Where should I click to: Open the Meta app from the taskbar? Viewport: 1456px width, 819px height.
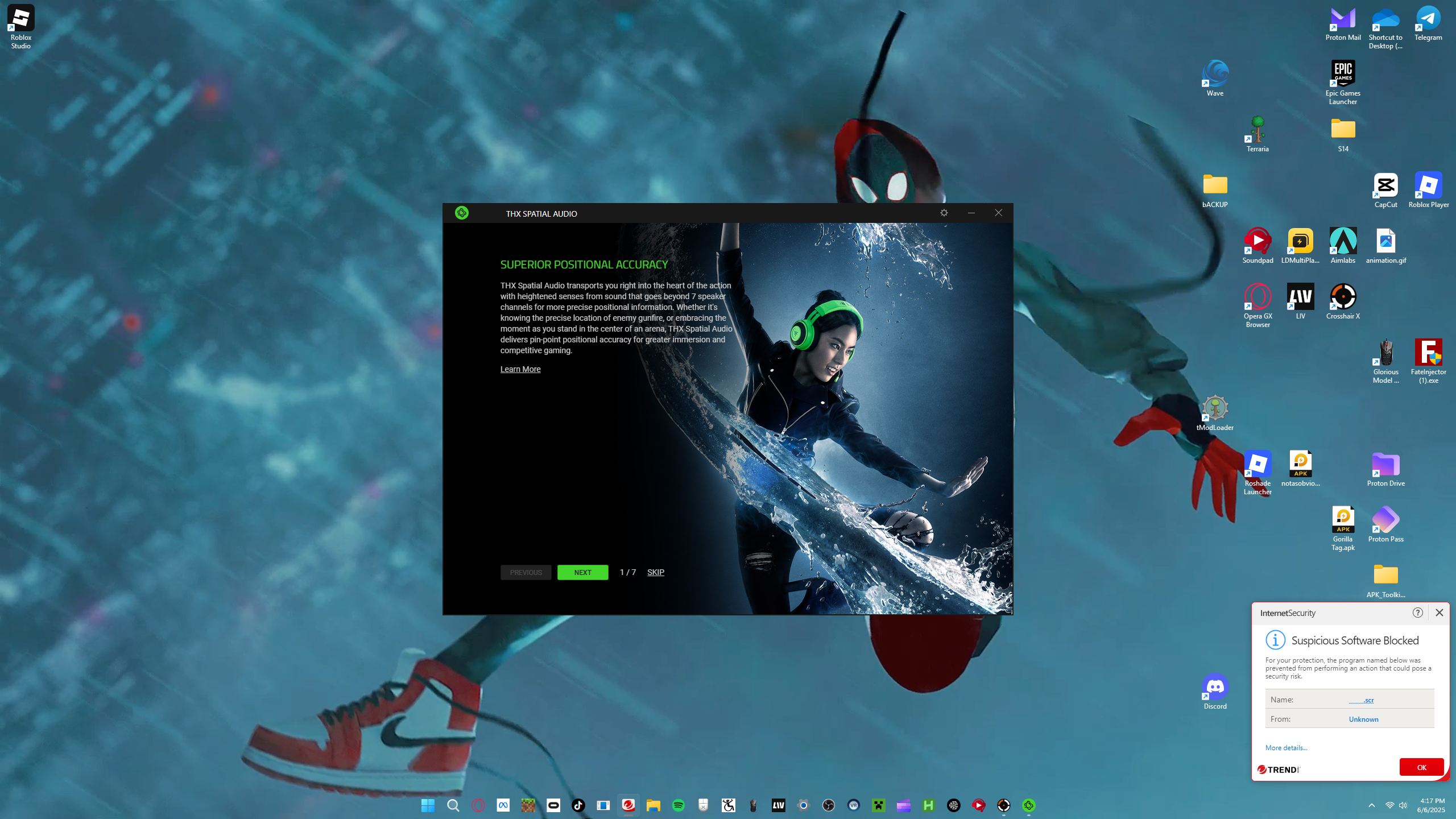[503, 805]
